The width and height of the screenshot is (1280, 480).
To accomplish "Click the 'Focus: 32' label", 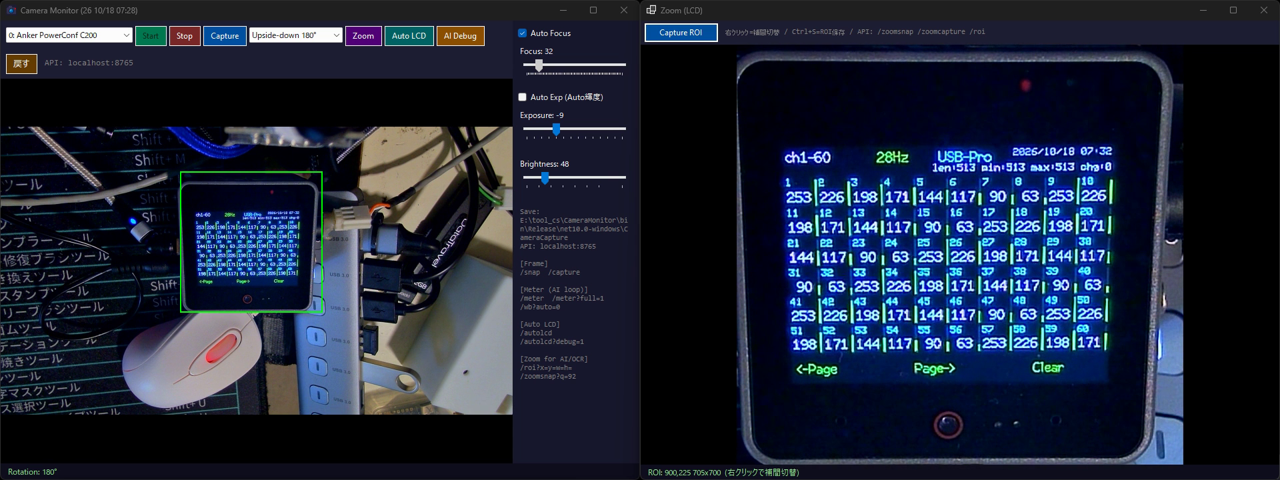I will 537,51.
